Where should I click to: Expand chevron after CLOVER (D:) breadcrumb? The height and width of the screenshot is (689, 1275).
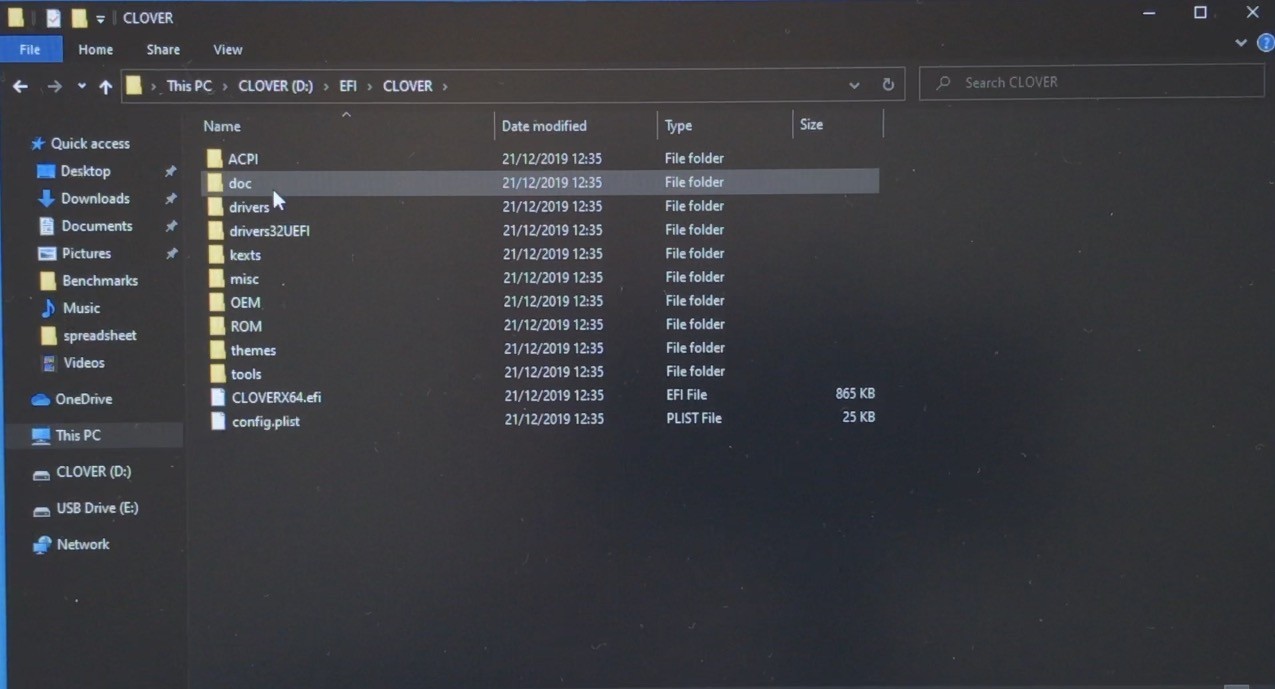click(x=326, y=86)
